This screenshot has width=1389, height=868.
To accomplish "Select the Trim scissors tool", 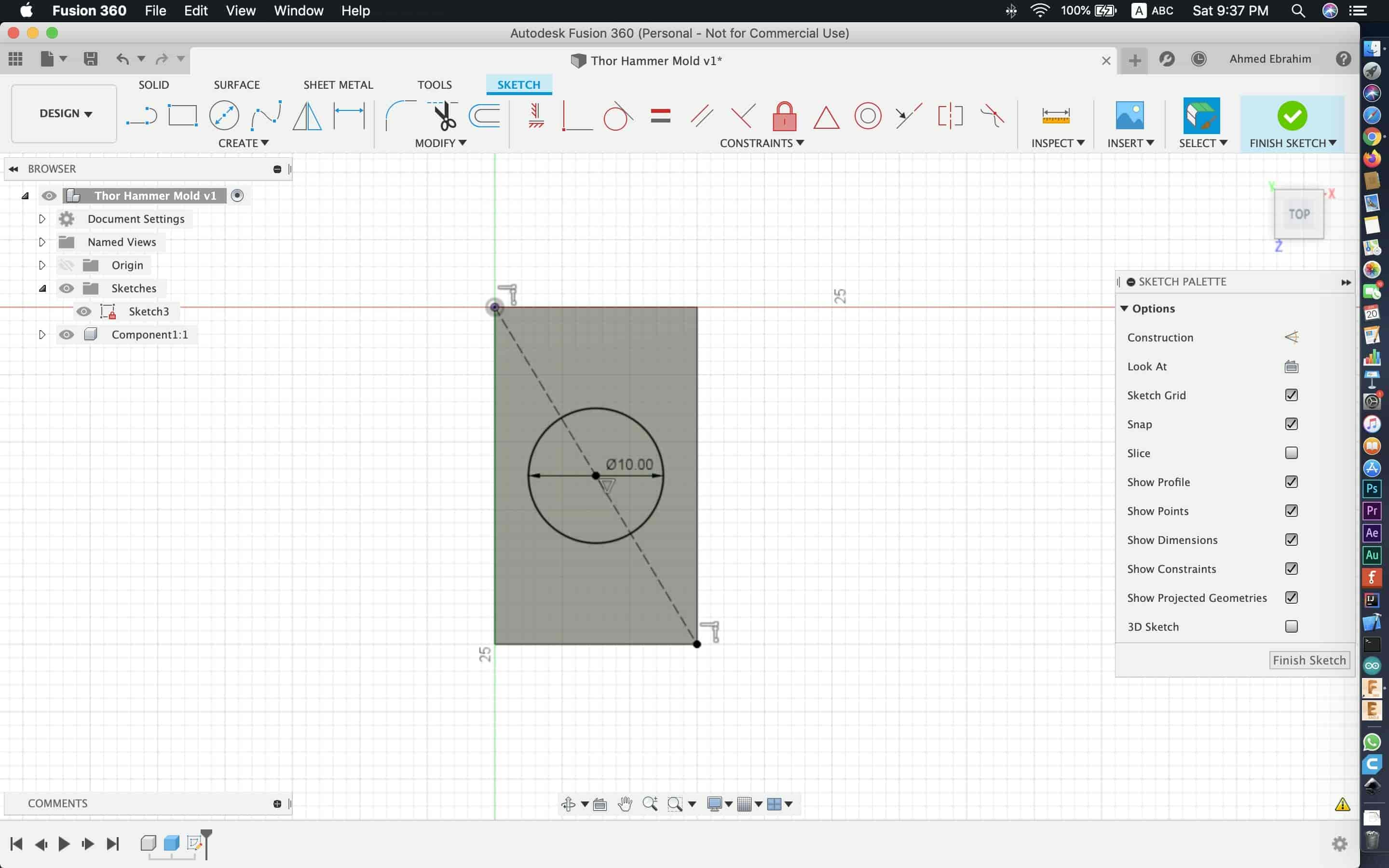I will tap(443, 116).
